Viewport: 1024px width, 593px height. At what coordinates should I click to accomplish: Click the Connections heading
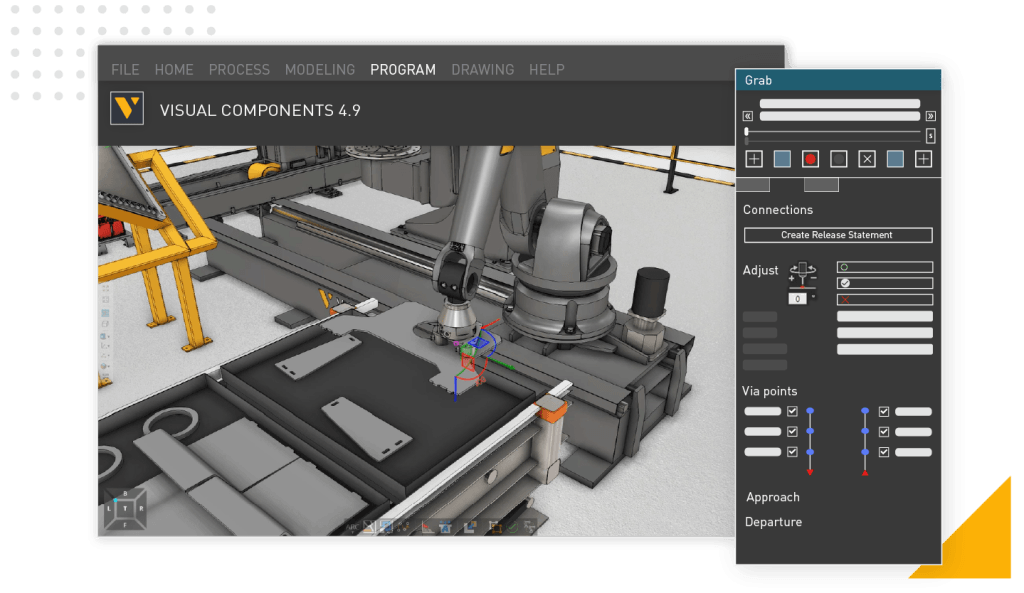coord(778,210)
